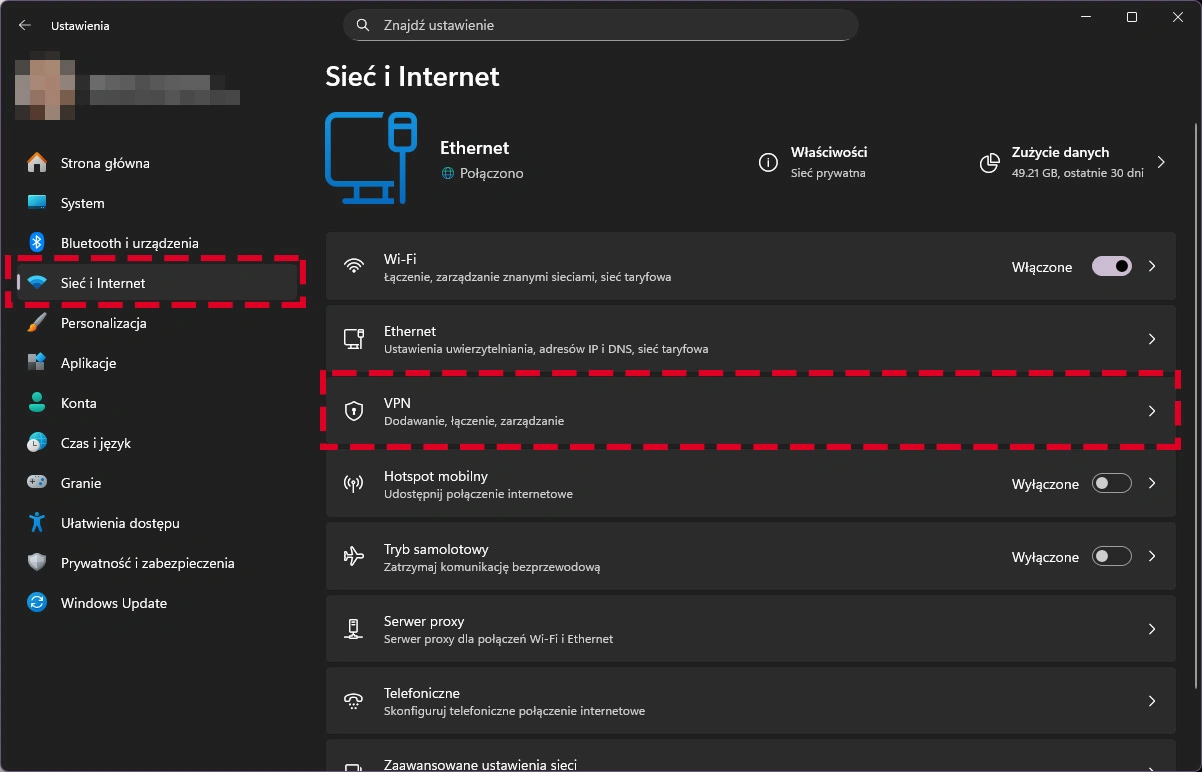Viewport: 1202px width, 772px height.
Task: Click the Znajdź ustawienie search field
Action: pyautogui.click(x=600, y=25)
